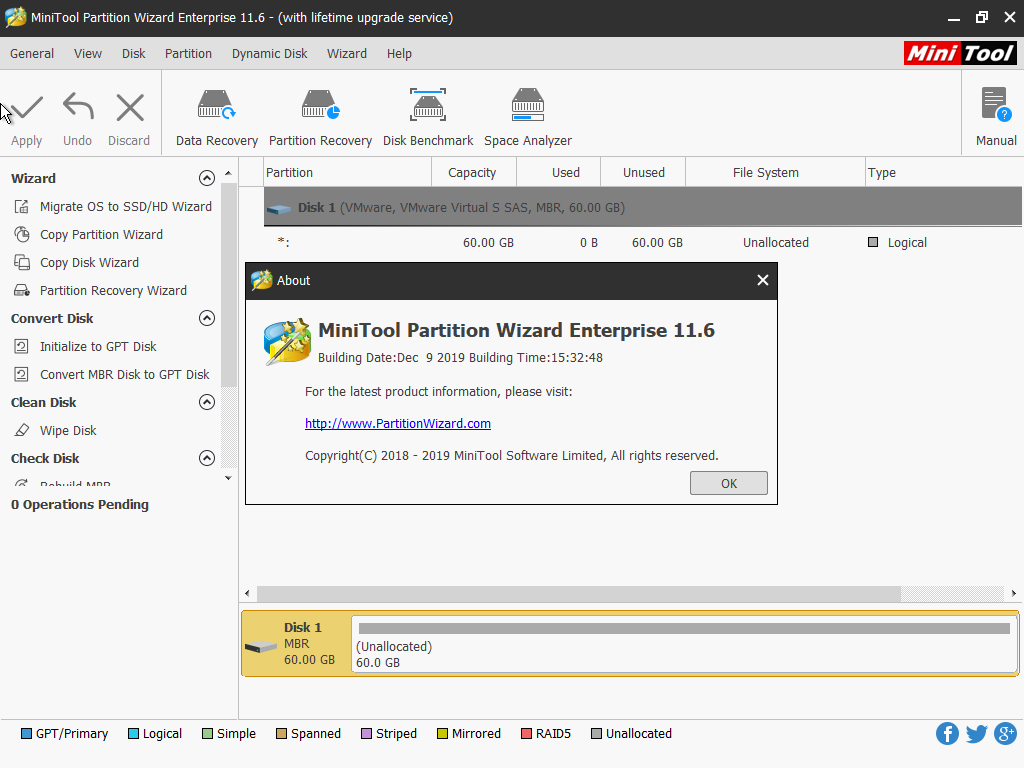The width and height of the screenshot is (1024, 768).
Task: Sort by the Partition column header
Action: tap(347, 172)
